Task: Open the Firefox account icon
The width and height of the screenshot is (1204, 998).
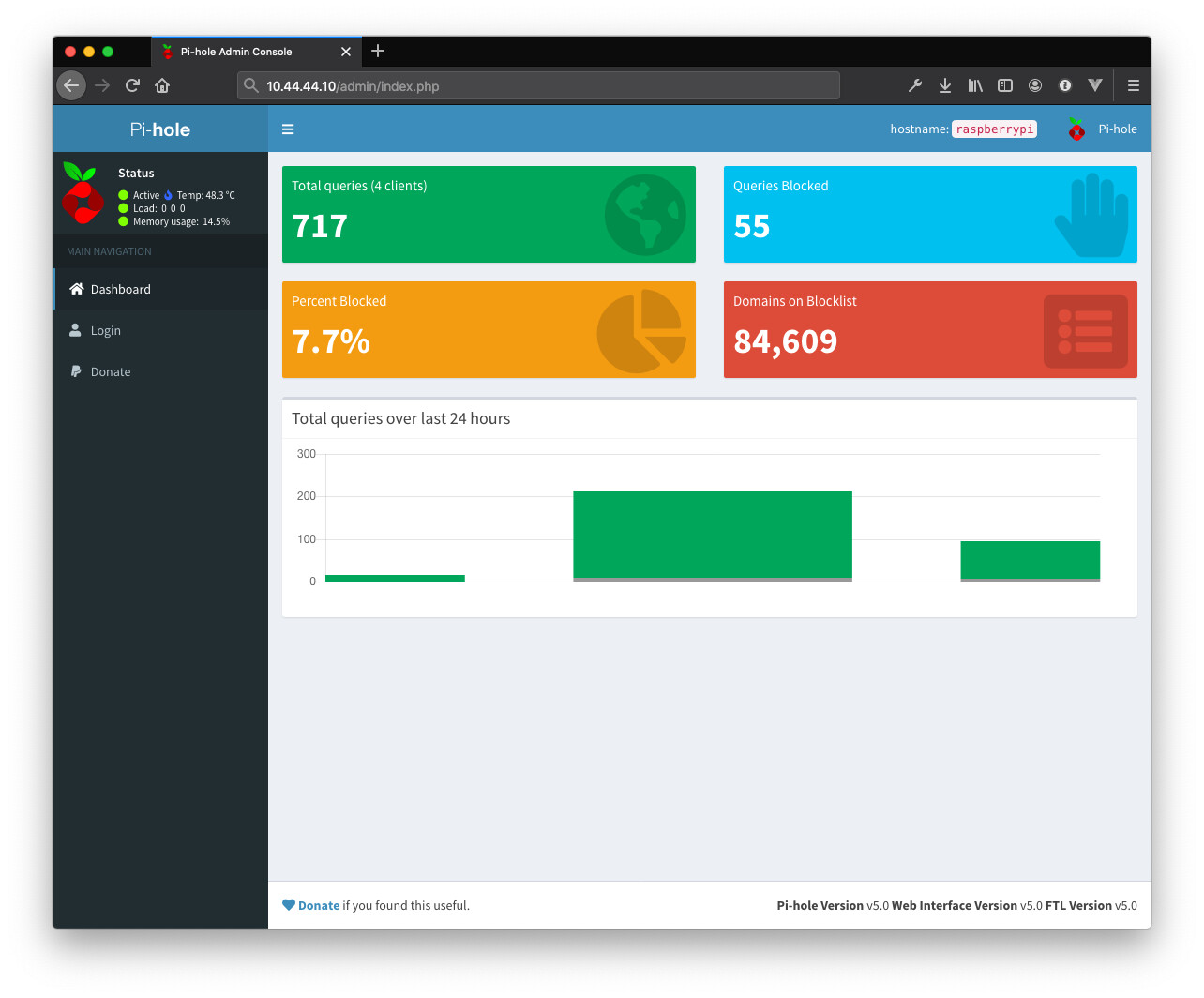Action: pyautogui.click(x=1035, y=85)
